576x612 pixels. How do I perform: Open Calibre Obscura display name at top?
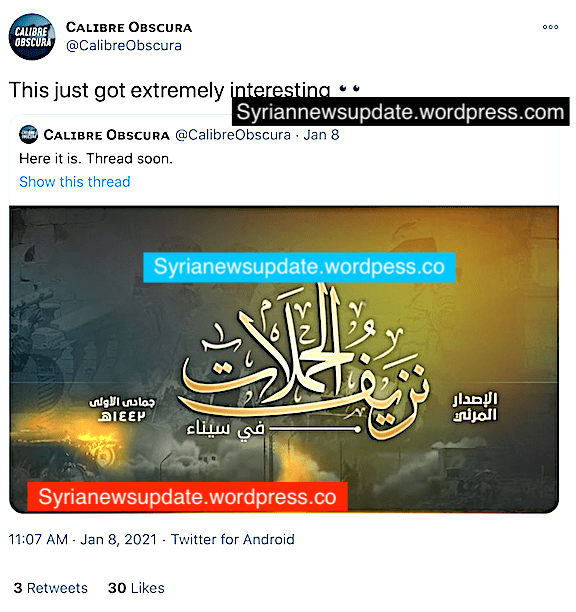point(129,27)
